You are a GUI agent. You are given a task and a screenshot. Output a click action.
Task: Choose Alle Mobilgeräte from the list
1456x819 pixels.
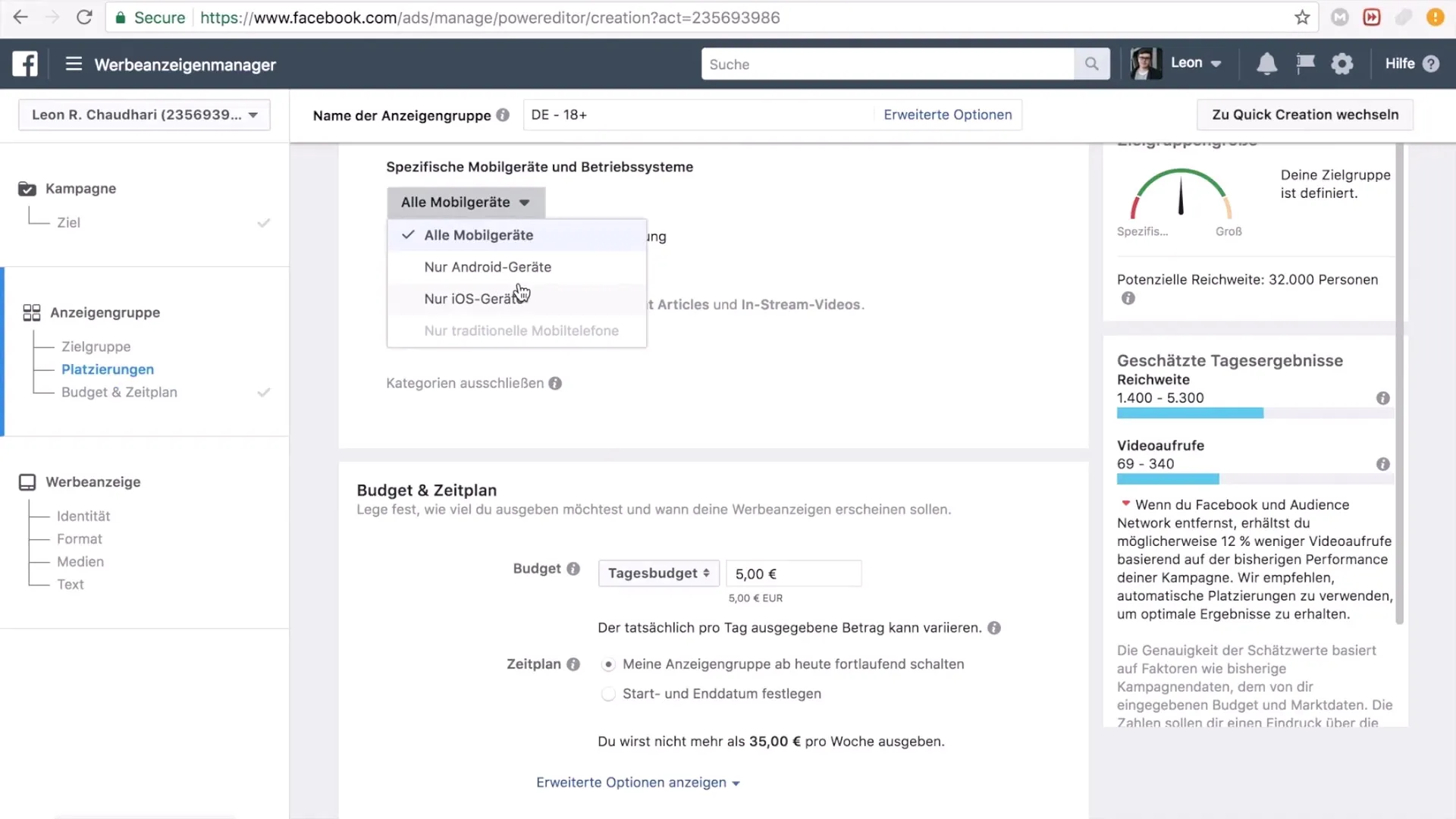coord(516,235)
